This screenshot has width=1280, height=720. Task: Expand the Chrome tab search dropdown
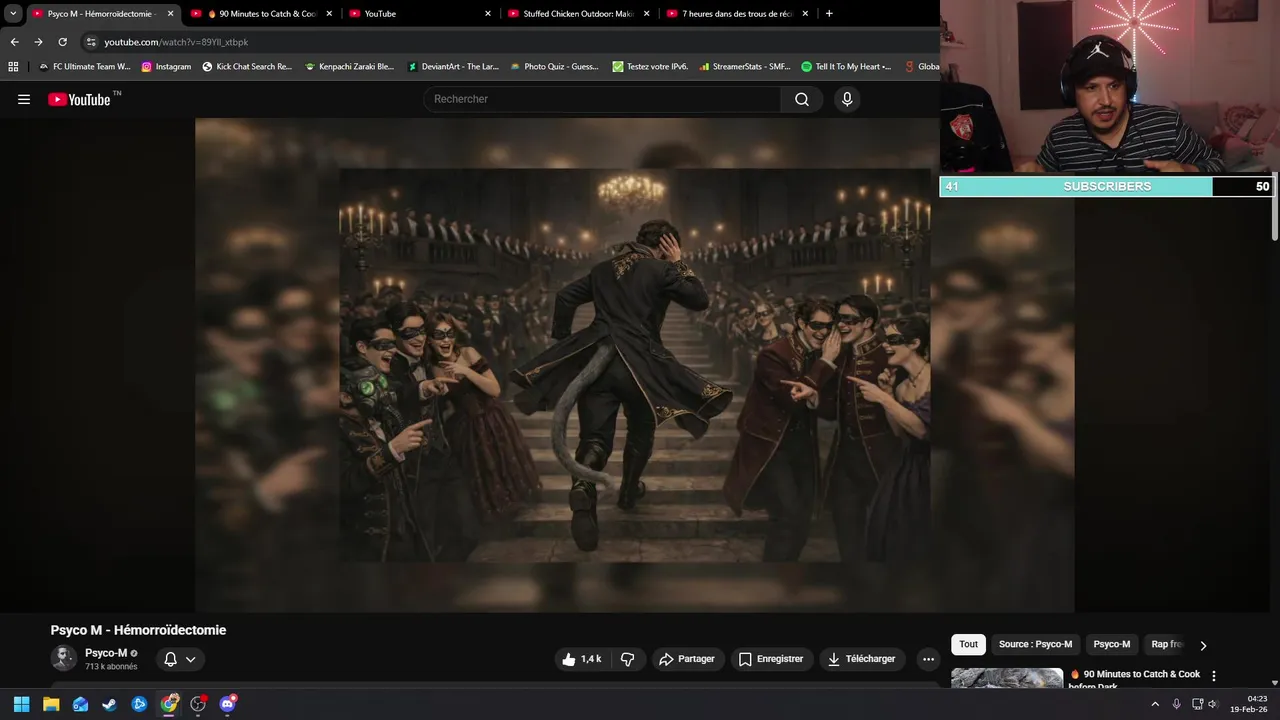tap(13, 14)
